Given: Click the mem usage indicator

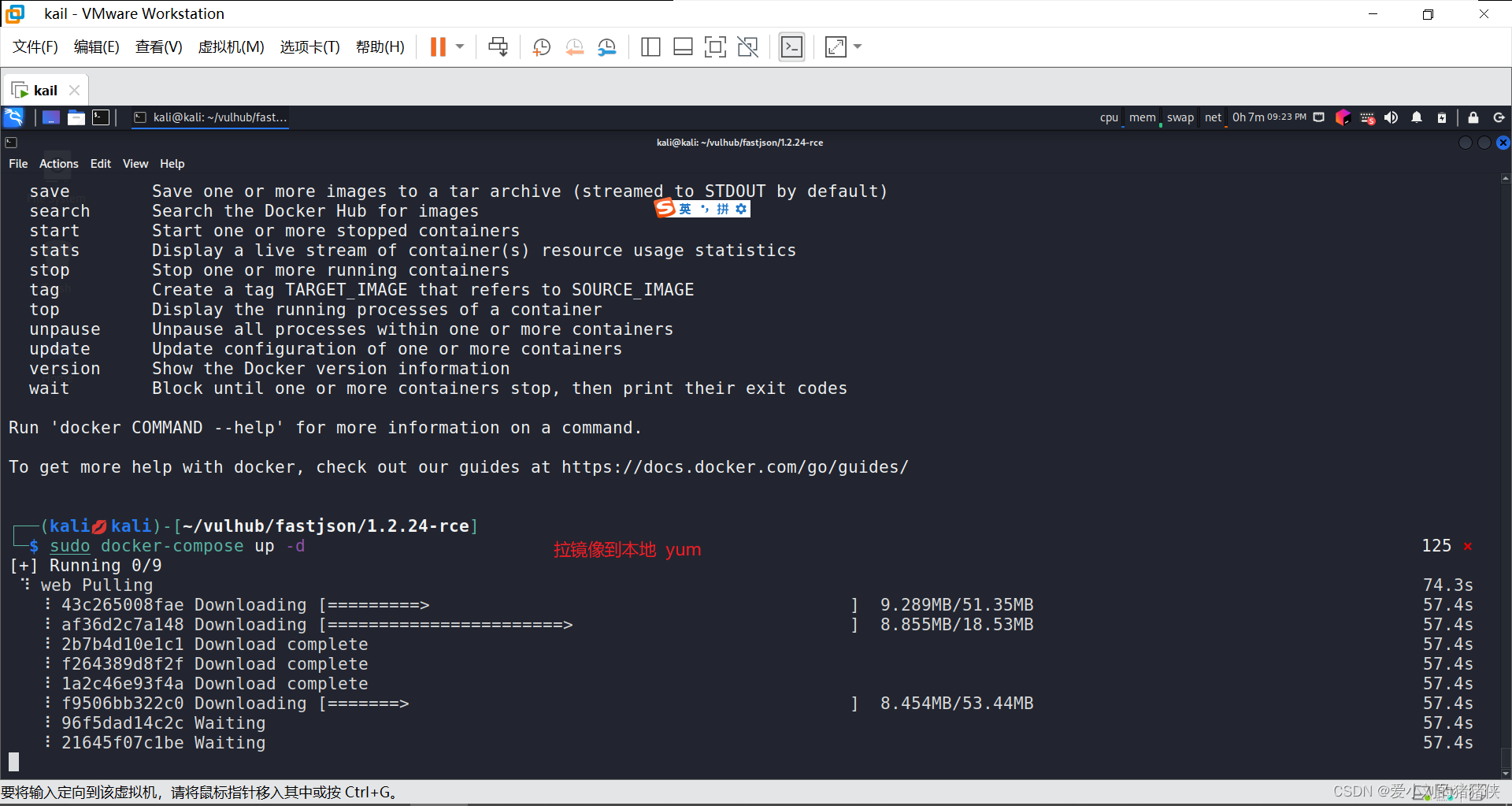Looking at the screenshot, I should click(x=1142, y=117).
